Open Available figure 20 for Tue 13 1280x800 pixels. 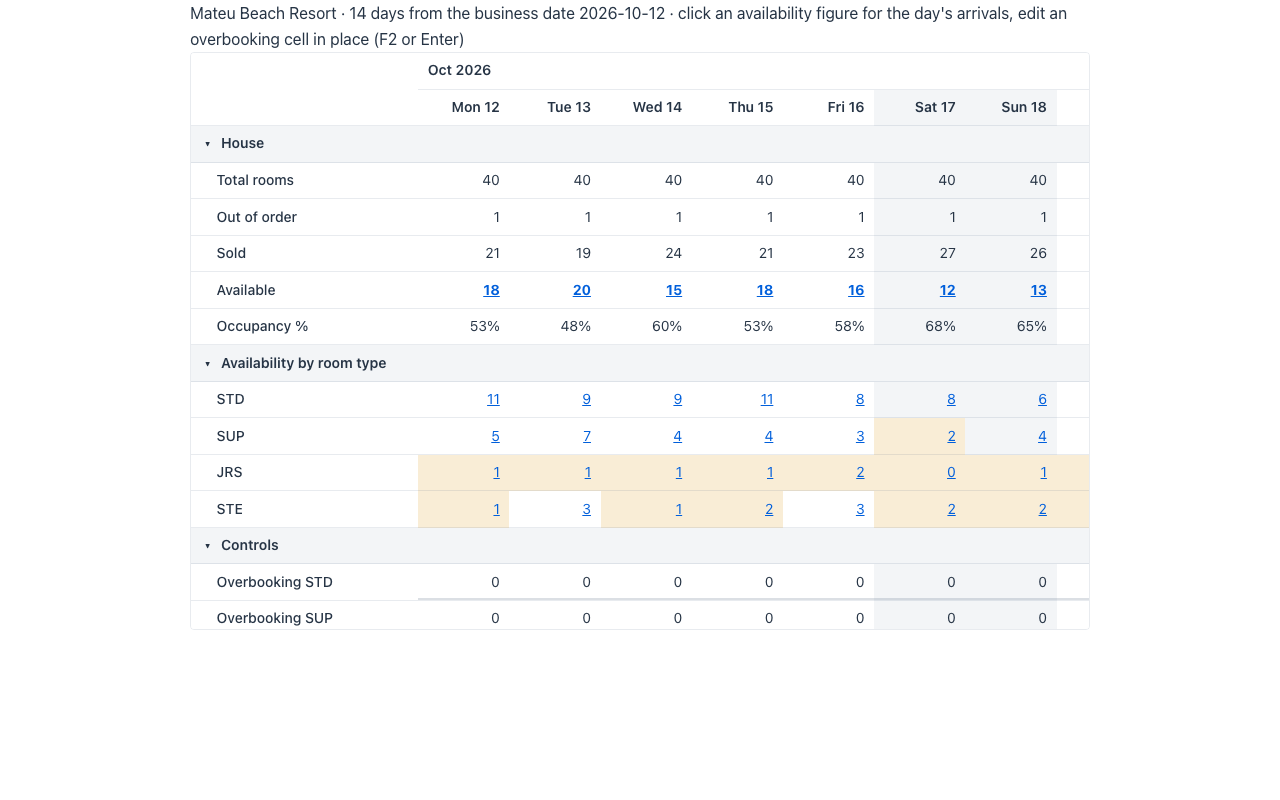(582, 290)
